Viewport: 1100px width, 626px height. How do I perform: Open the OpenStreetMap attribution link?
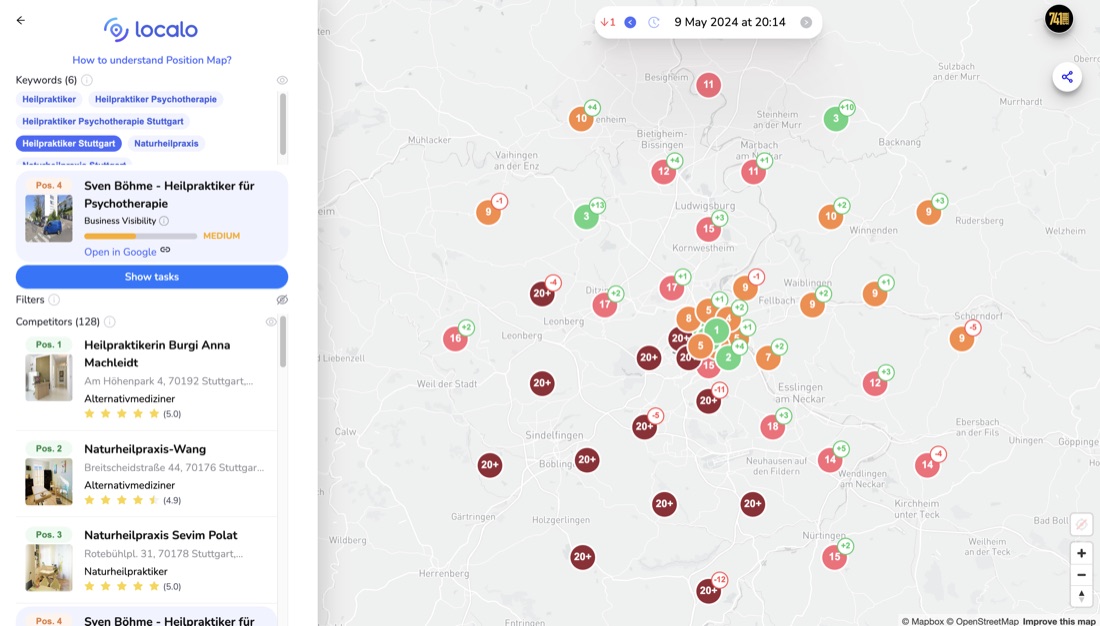tap(982, 621)
